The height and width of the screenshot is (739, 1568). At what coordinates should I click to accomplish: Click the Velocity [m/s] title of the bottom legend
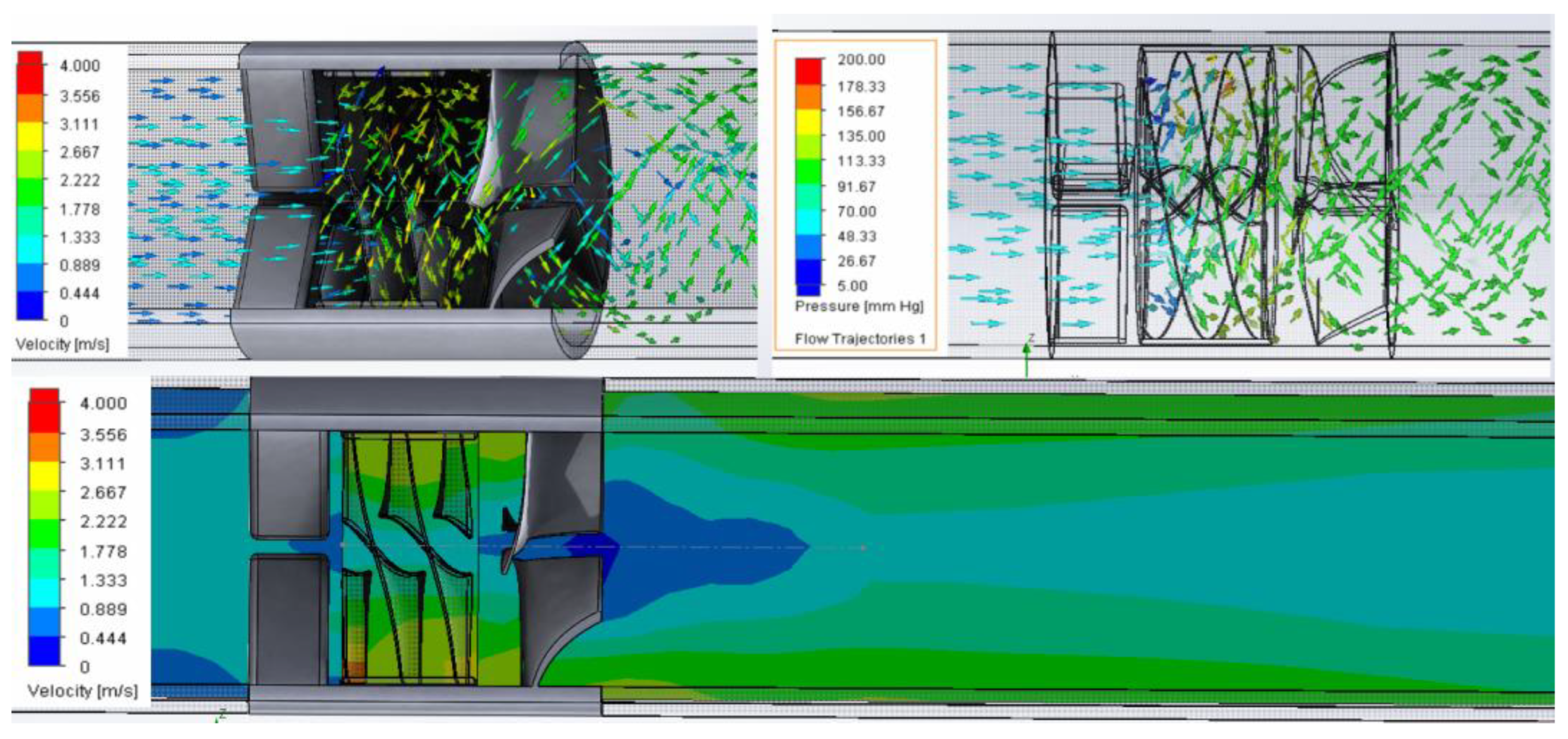[83, 692]
